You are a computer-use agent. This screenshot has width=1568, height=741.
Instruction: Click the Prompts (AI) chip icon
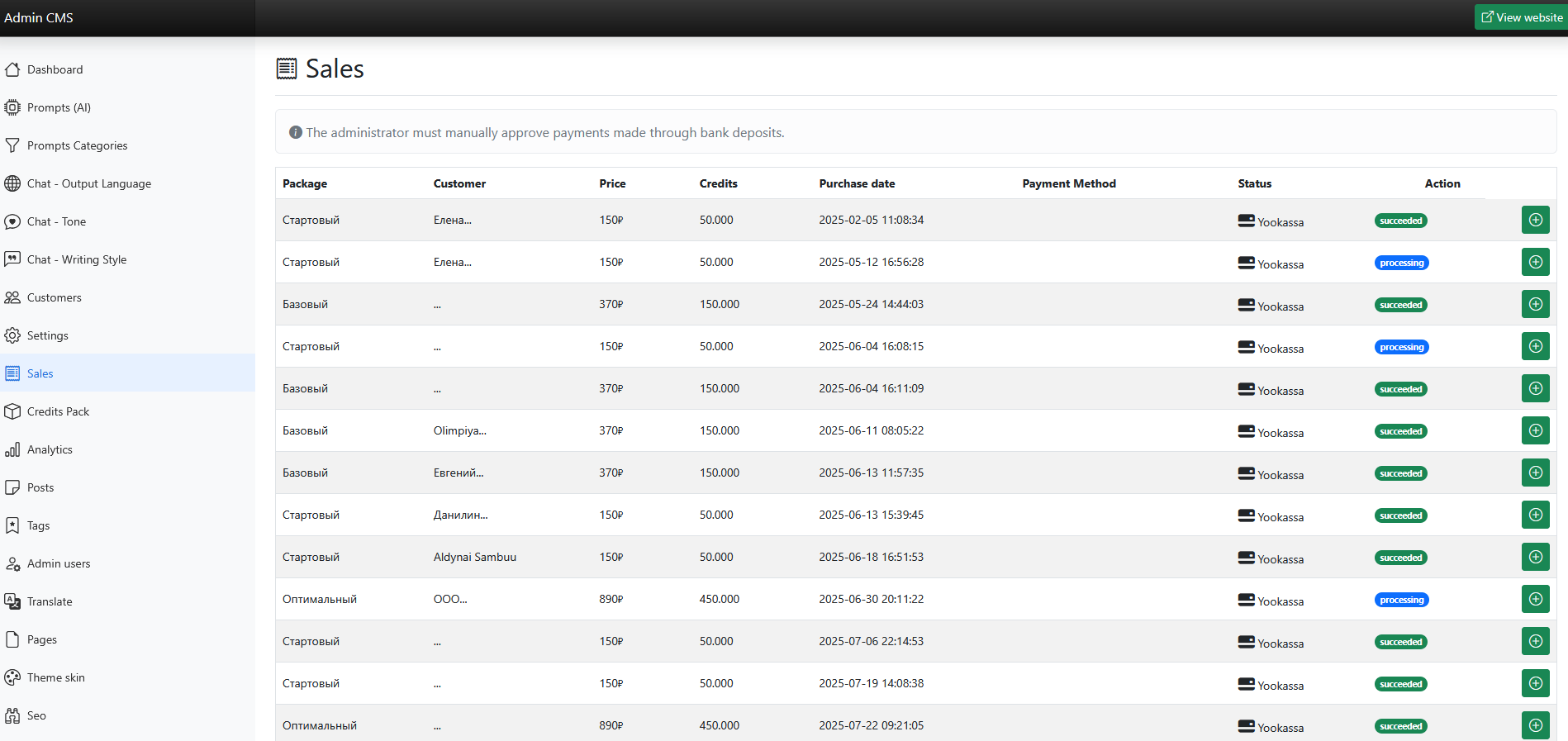pyautogui.click(x=12, y=107)
